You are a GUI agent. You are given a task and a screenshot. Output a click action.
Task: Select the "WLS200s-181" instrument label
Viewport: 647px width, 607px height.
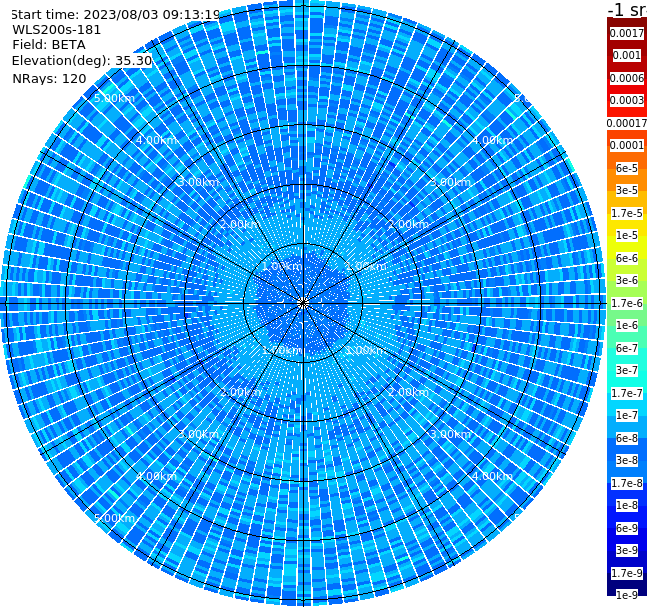point(57,30)
